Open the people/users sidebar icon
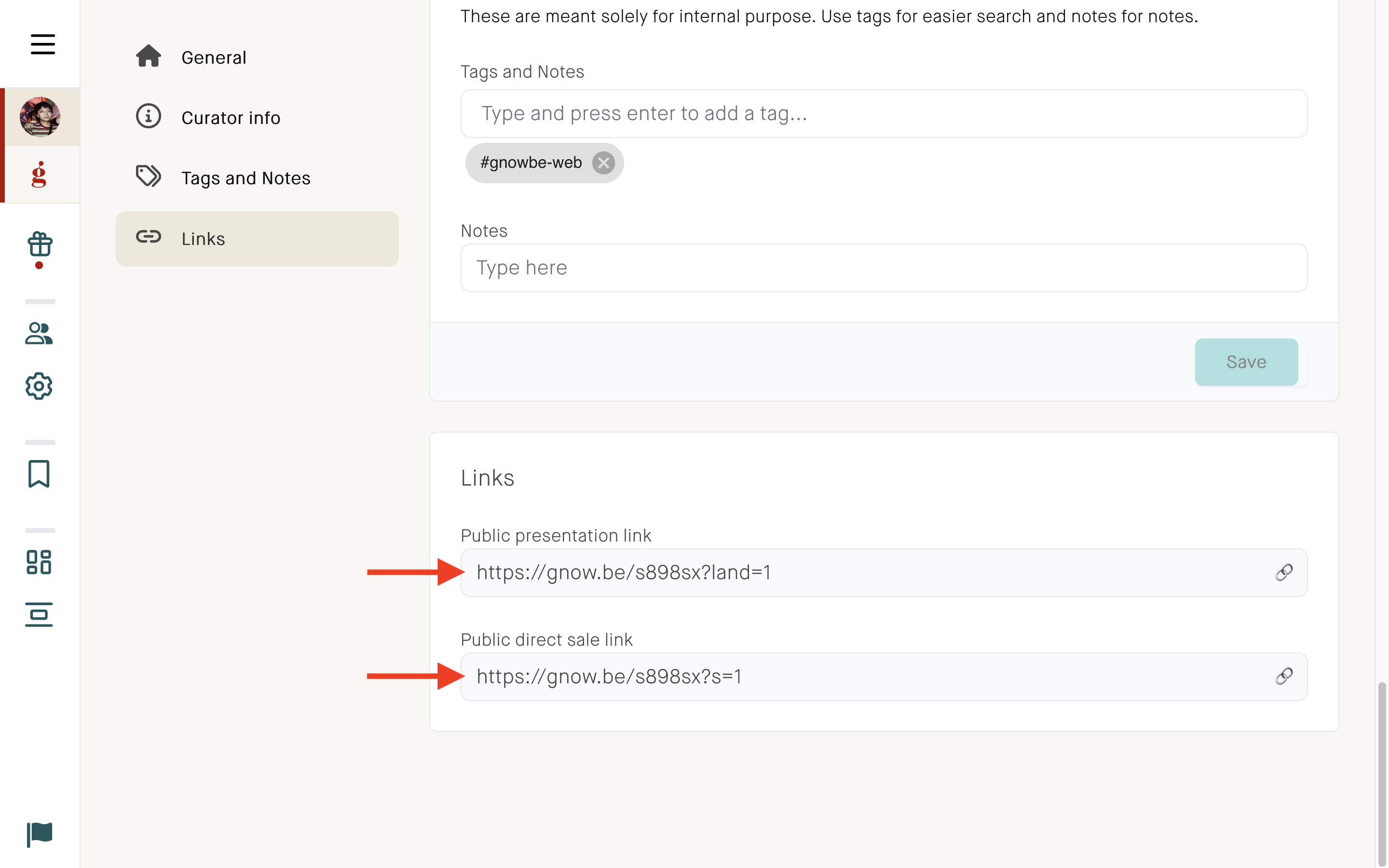 39,333
